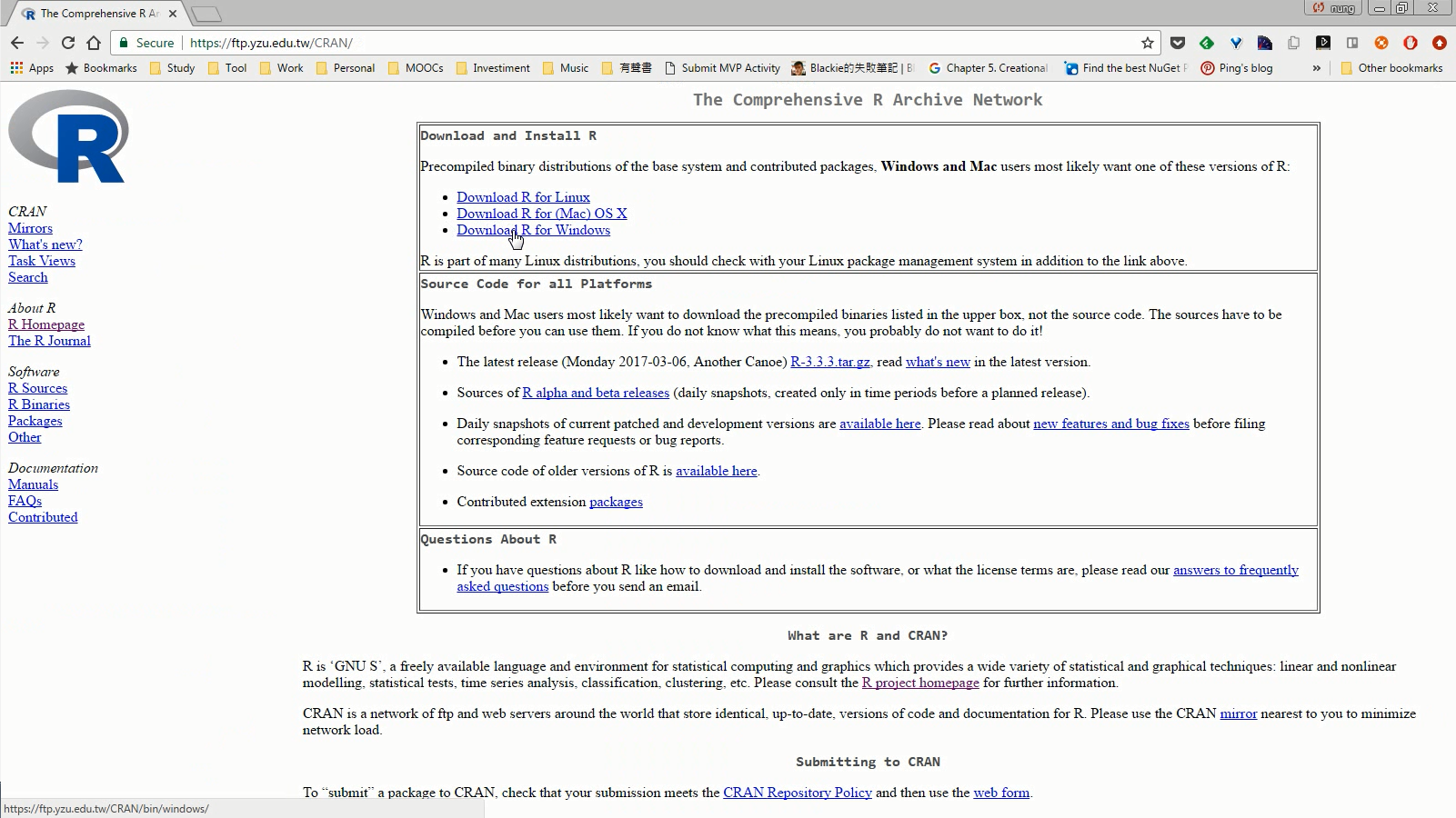Open Search in the sidebar
This screenshot has width=1456, height=818.
pos(28,277)
